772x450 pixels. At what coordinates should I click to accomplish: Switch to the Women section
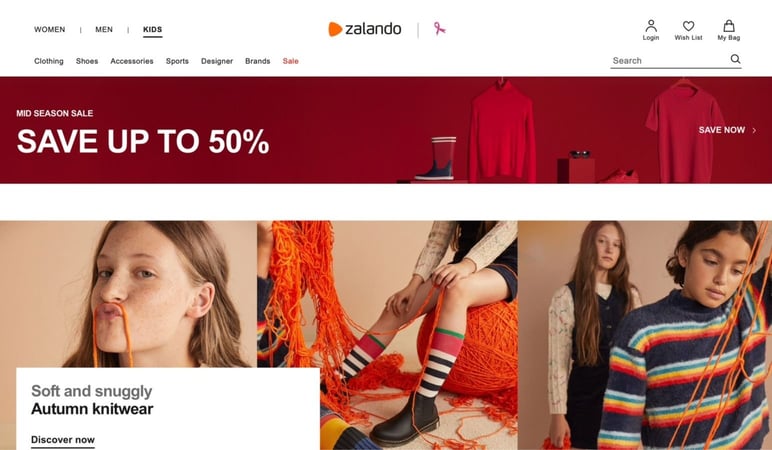50,30
